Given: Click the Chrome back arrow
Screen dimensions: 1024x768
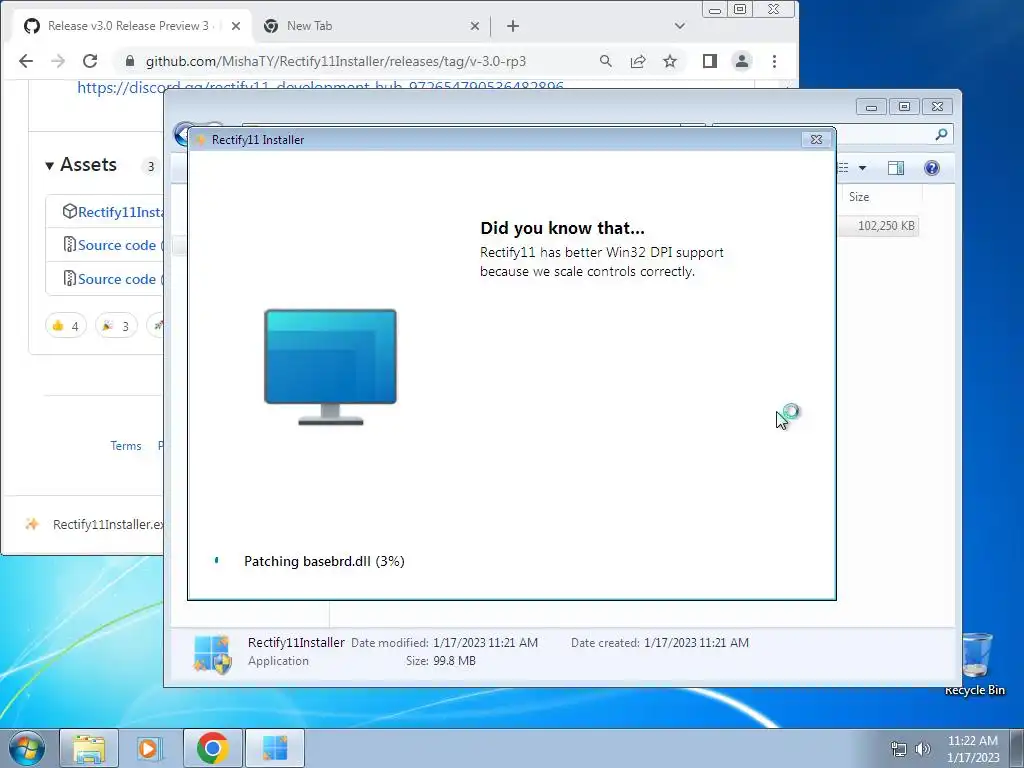Looking at the screenshot, I should click(x=25, y=61).
